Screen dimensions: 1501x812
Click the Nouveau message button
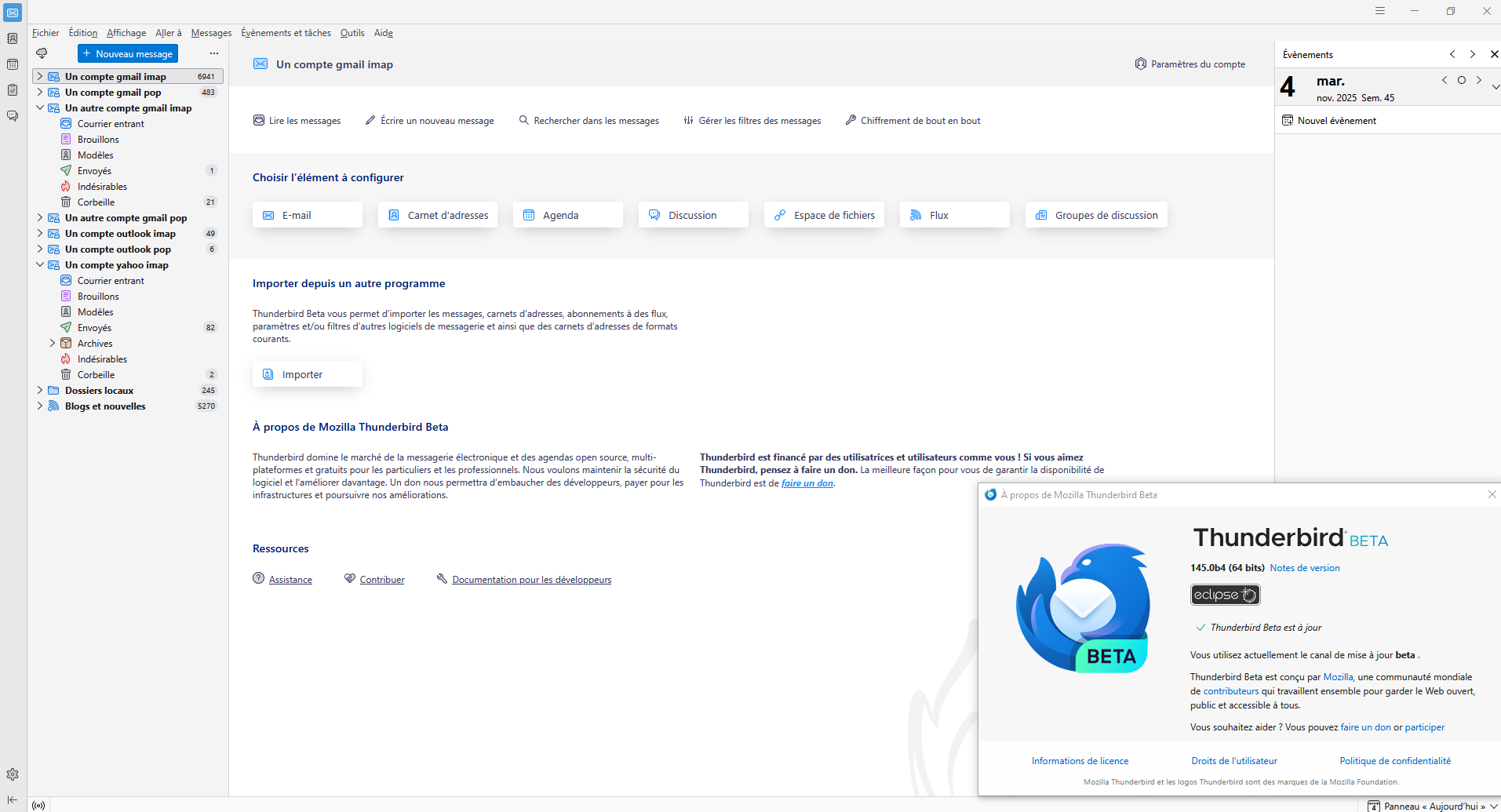pos(128,53)
